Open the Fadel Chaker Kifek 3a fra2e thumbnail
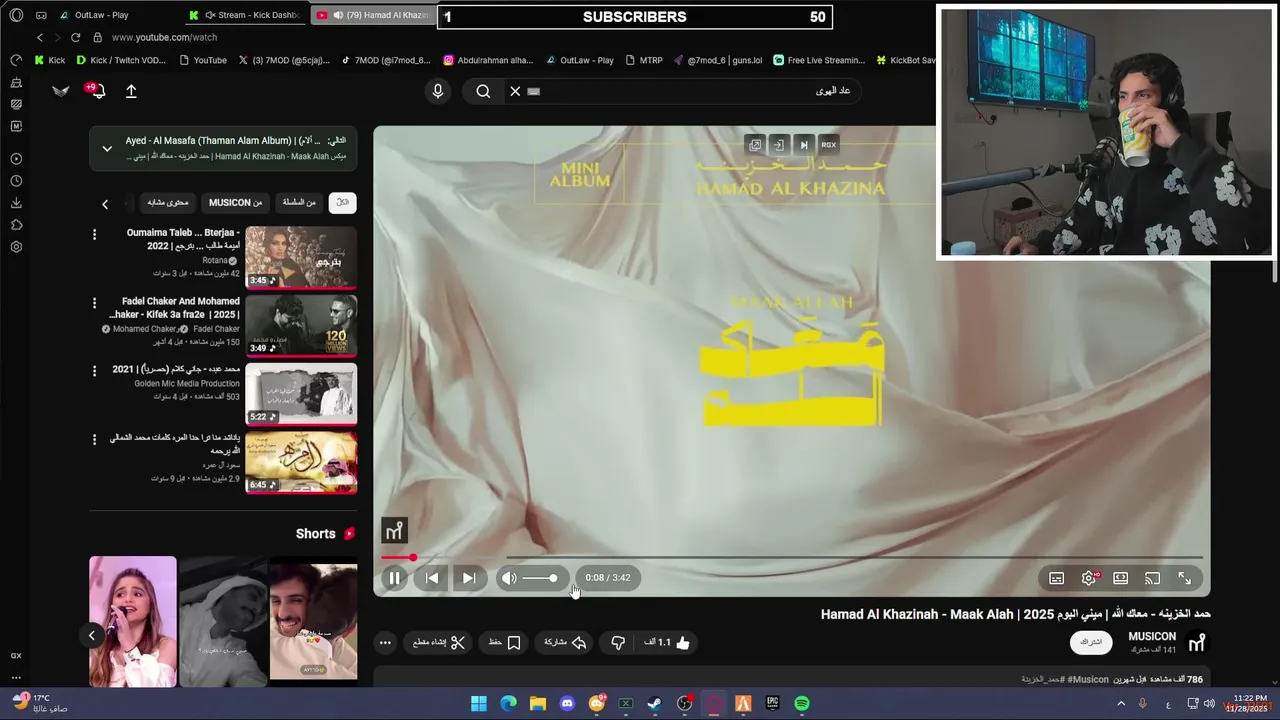Image resolution: width=1280 pixels, height=720 pixels. (301, 325)
